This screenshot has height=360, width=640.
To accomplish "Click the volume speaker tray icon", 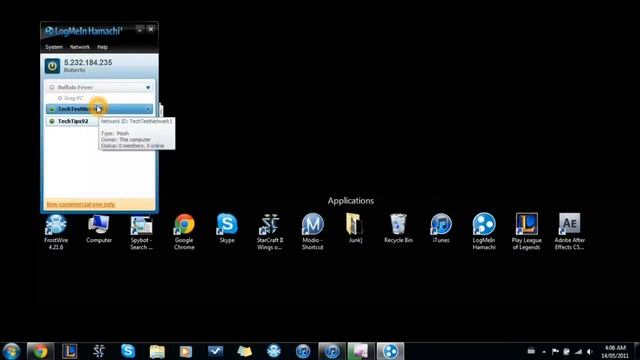I will point(589,351).
